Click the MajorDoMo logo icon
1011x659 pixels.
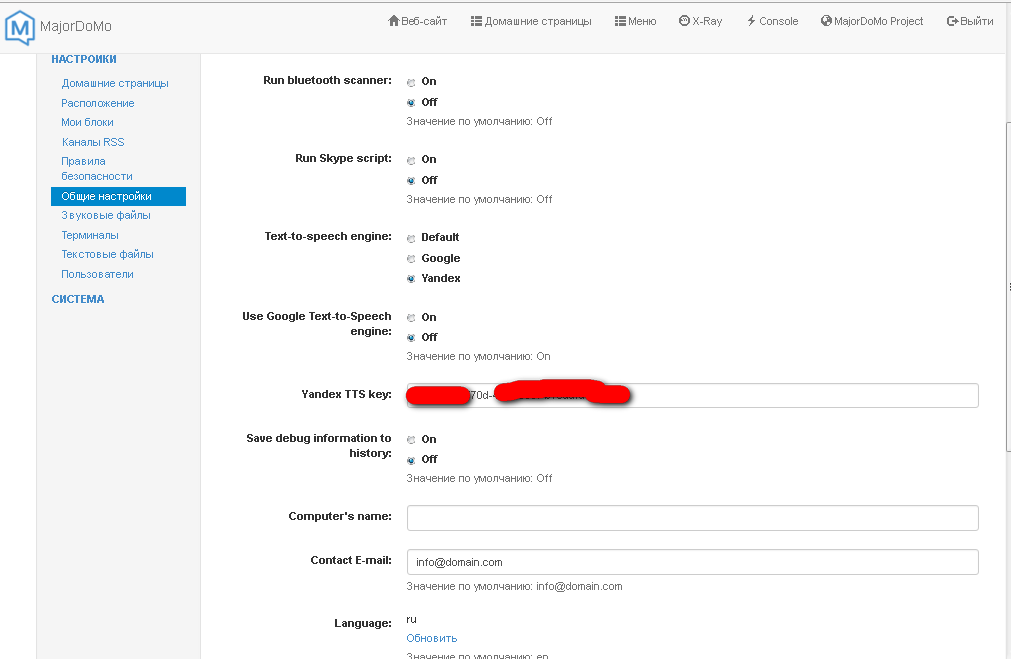pyautogui.click(x=19, y=28)
